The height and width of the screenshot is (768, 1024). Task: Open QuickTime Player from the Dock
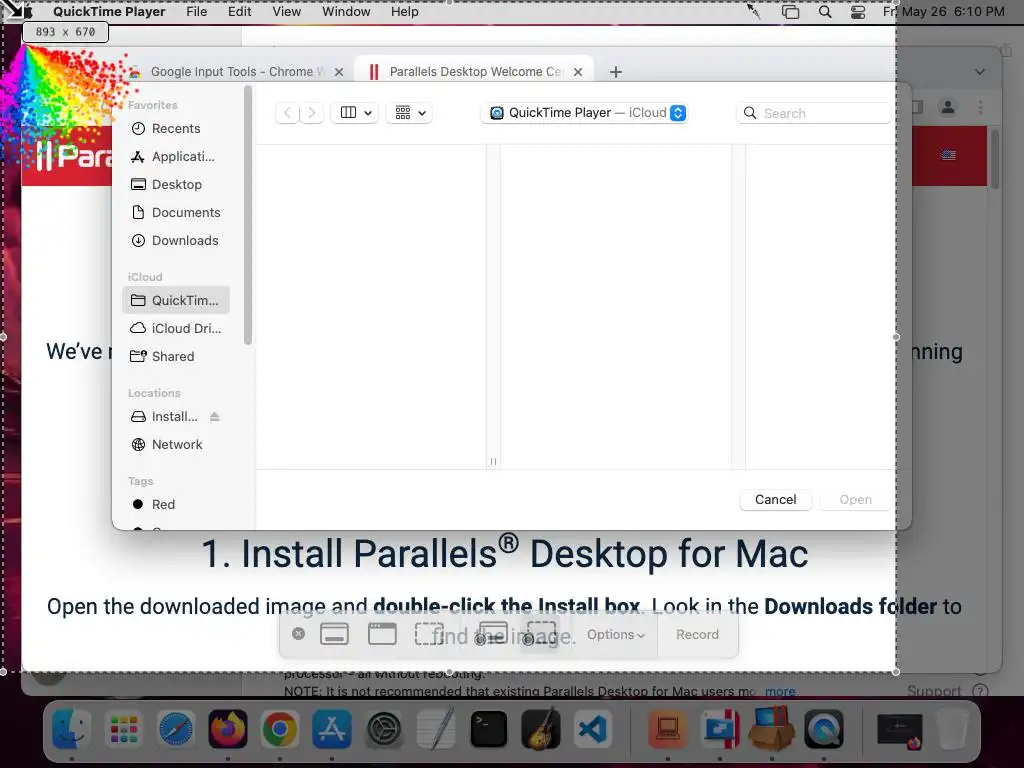(x=824, y=729)
